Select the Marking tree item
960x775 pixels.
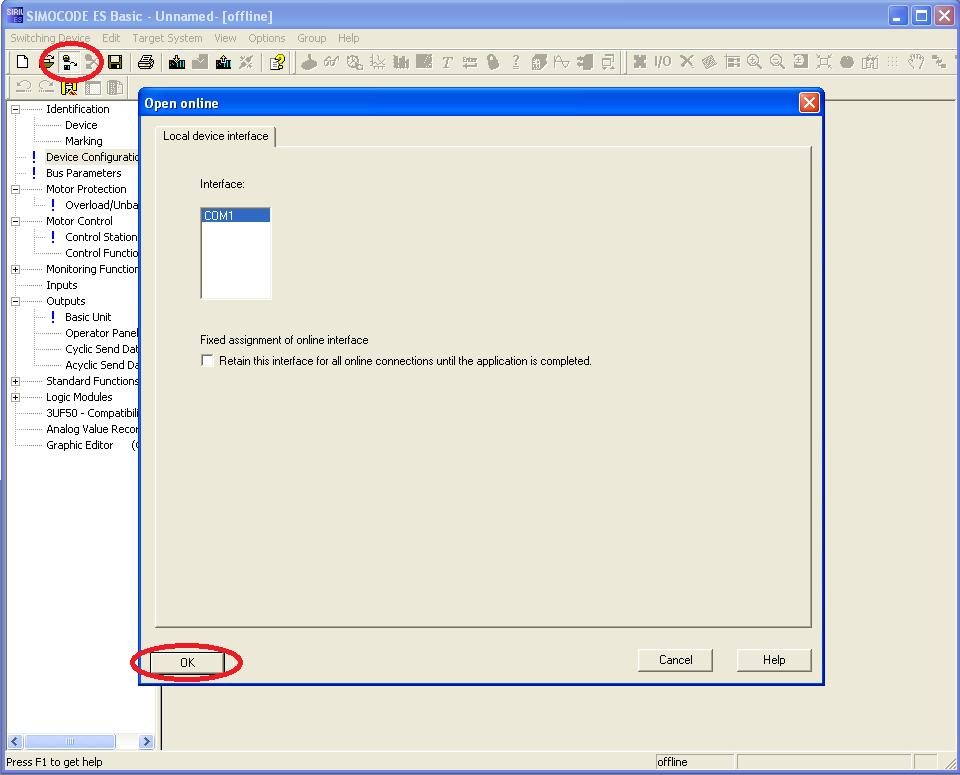pos(83,141)
